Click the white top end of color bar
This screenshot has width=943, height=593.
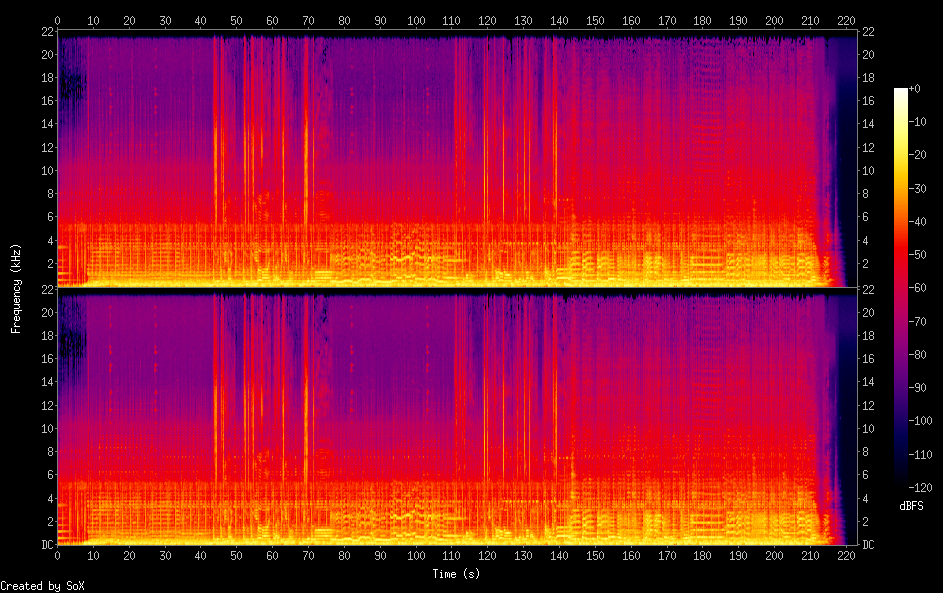point(901,91)
